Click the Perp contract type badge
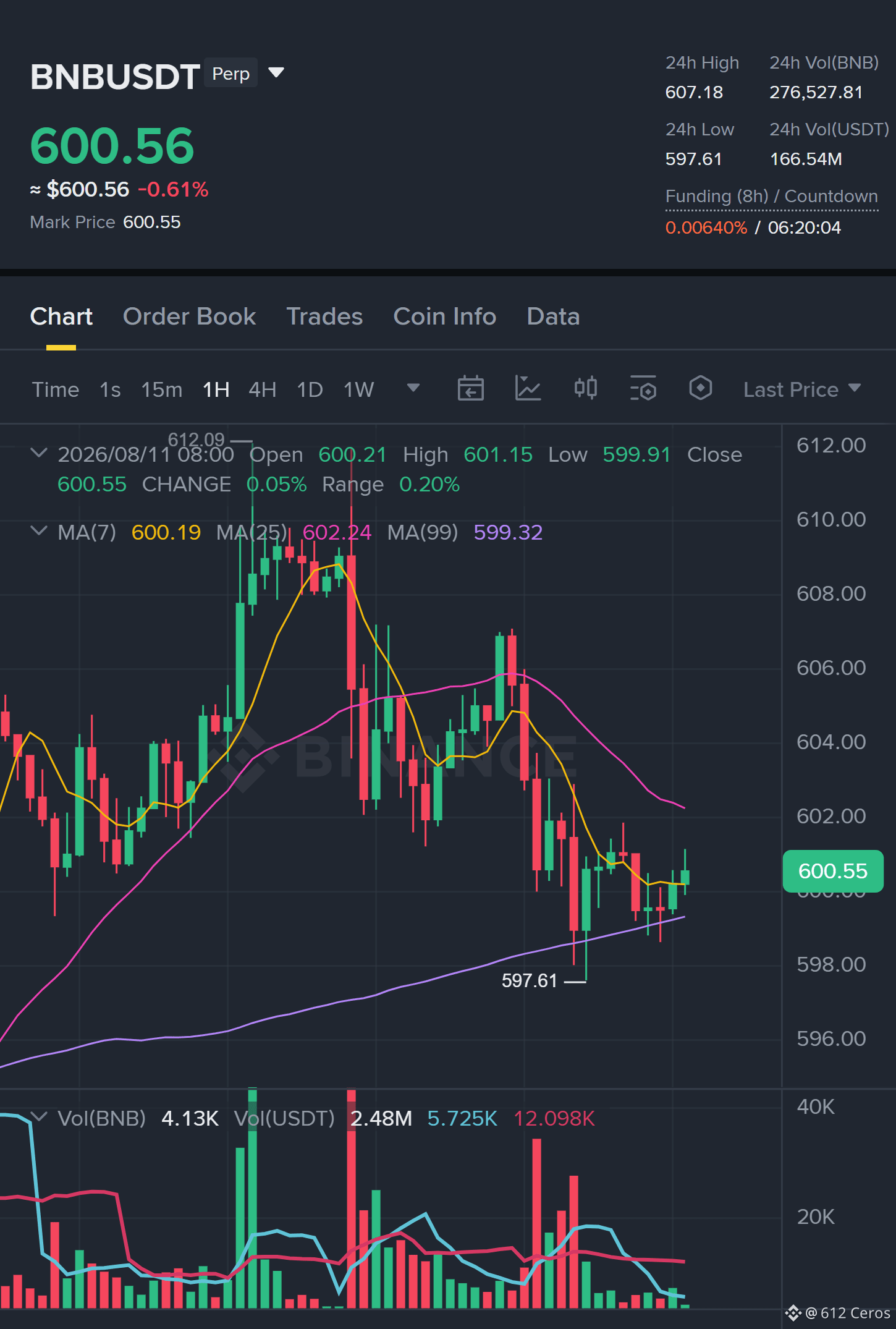 [230, 74]
